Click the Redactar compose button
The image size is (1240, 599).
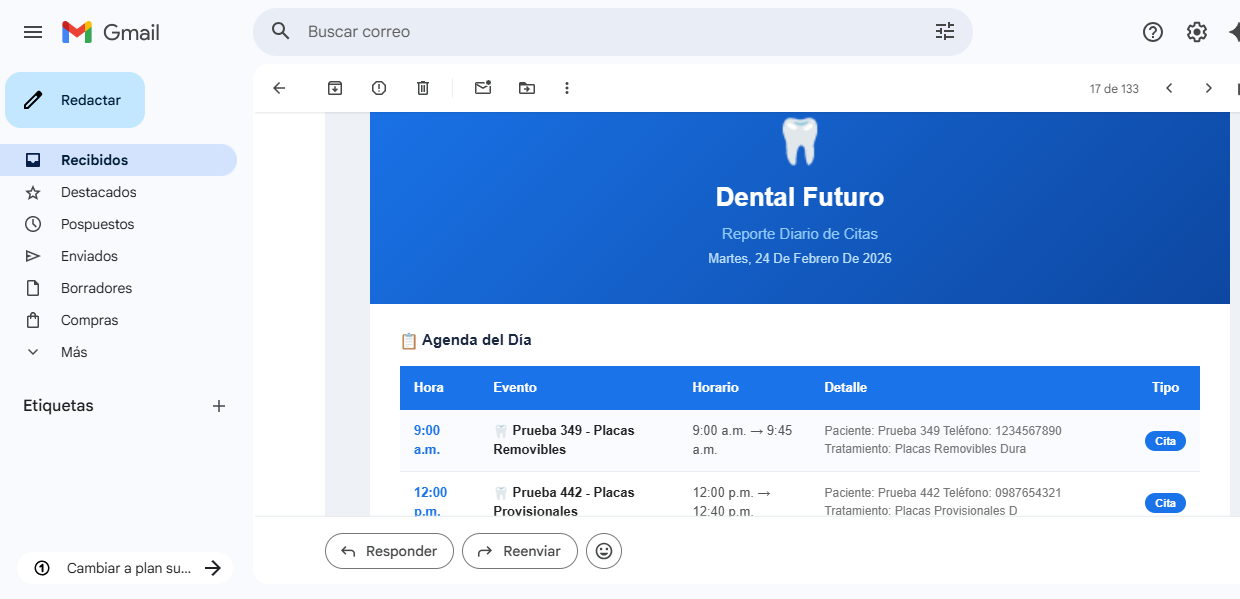pyautogui.click(x=75, y=100)
